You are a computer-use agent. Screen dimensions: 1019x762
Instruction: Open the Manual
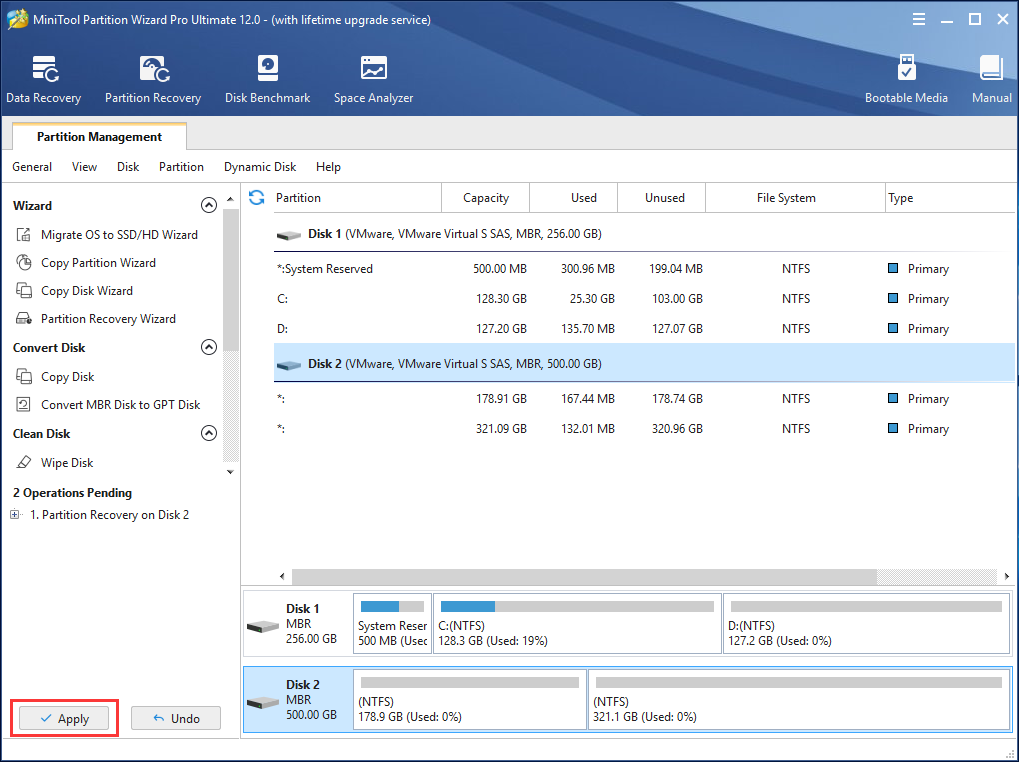(991, 80)
